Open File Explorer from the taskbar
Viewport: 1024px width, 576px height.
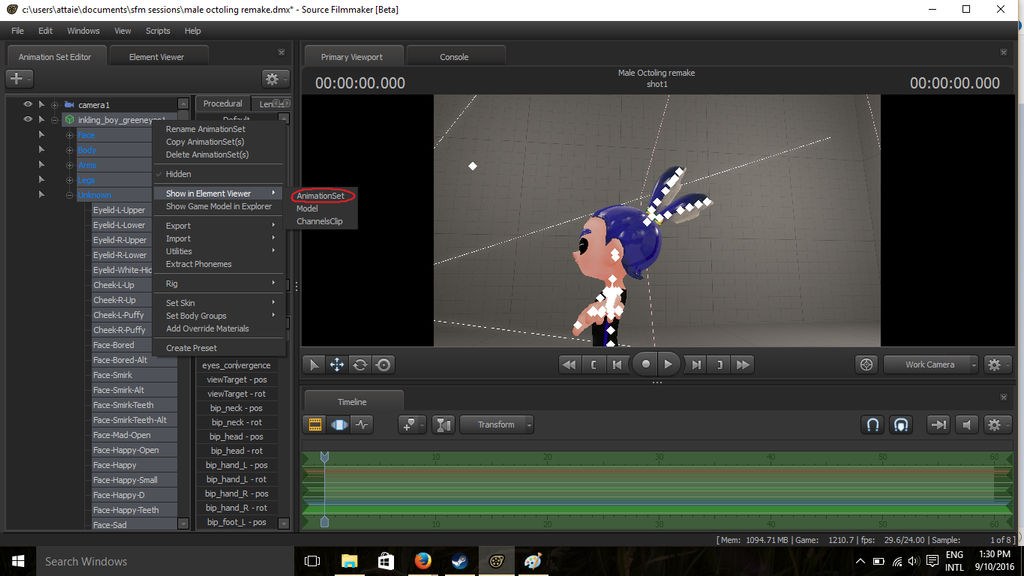pos(349,561)
